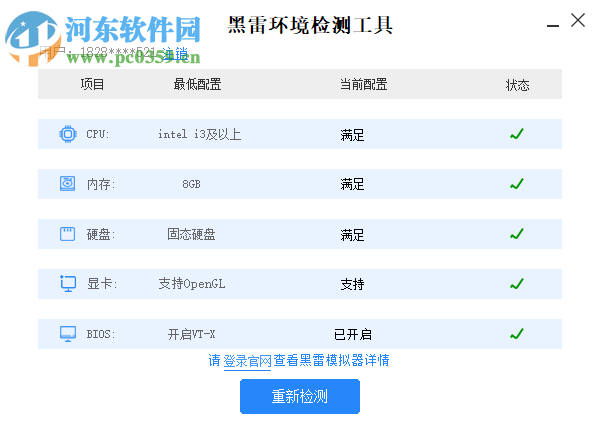Viewport: 600px width, 434px height.
Task: Click the 'CPU:' row label
Action: tap(98, 134)
